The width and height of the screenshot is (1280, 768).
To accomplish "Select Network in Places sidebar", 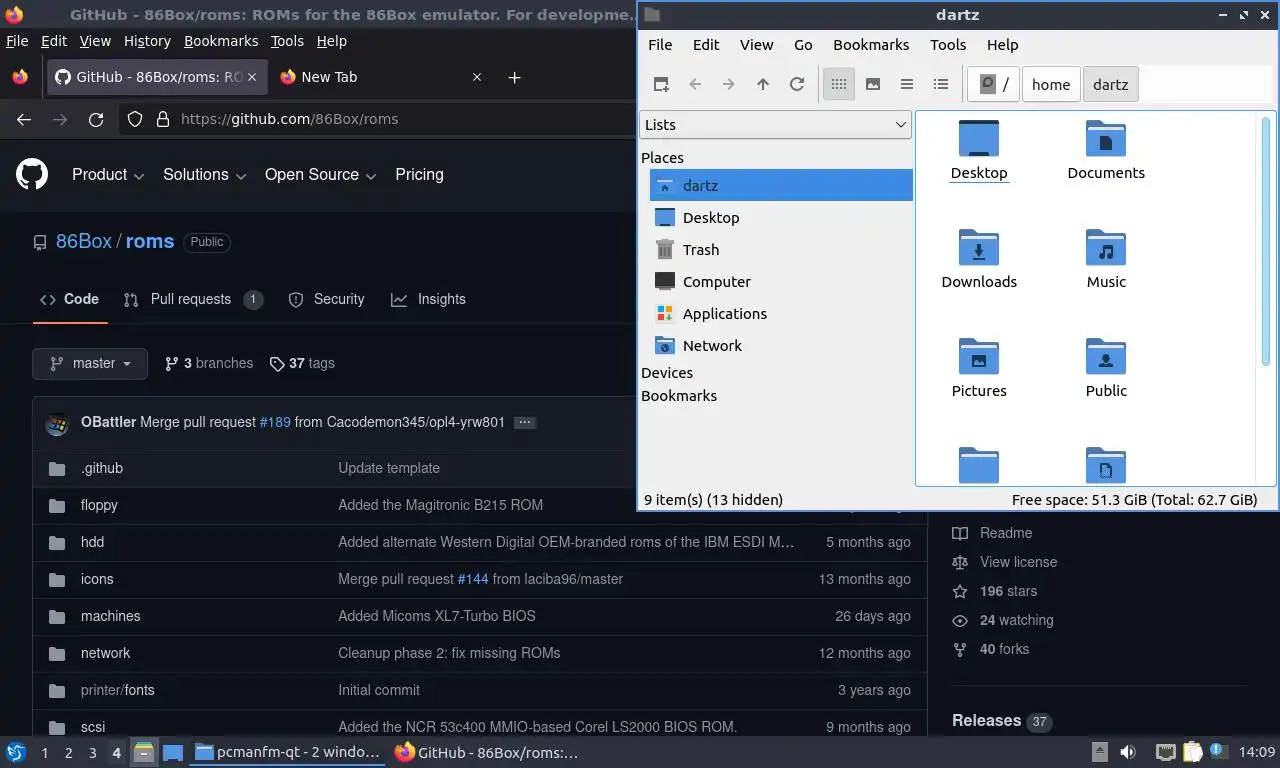I will (x=781, y=346).
